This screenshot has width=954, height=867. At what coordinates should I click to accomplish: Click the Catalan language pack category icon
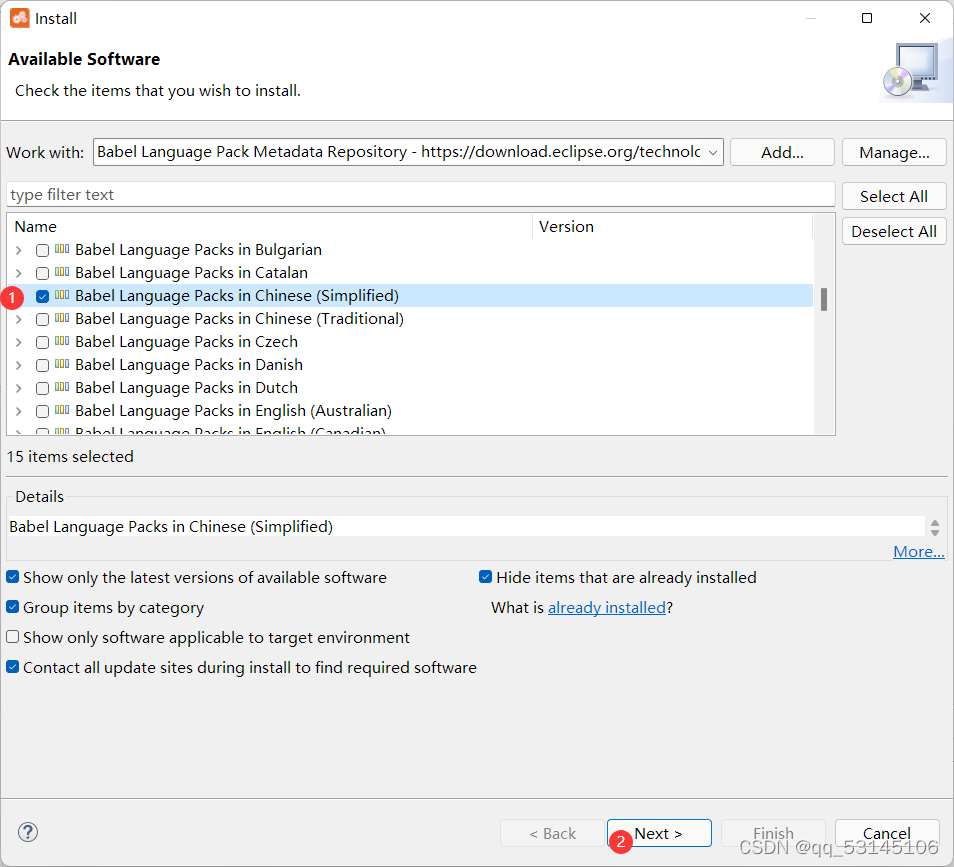62,272
